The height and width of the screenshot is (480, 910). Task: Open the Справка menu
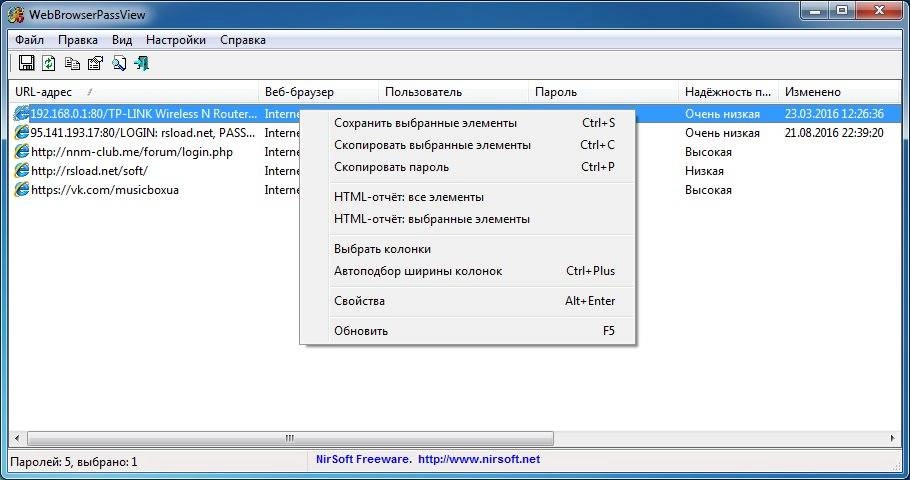(x=243, y=40)
